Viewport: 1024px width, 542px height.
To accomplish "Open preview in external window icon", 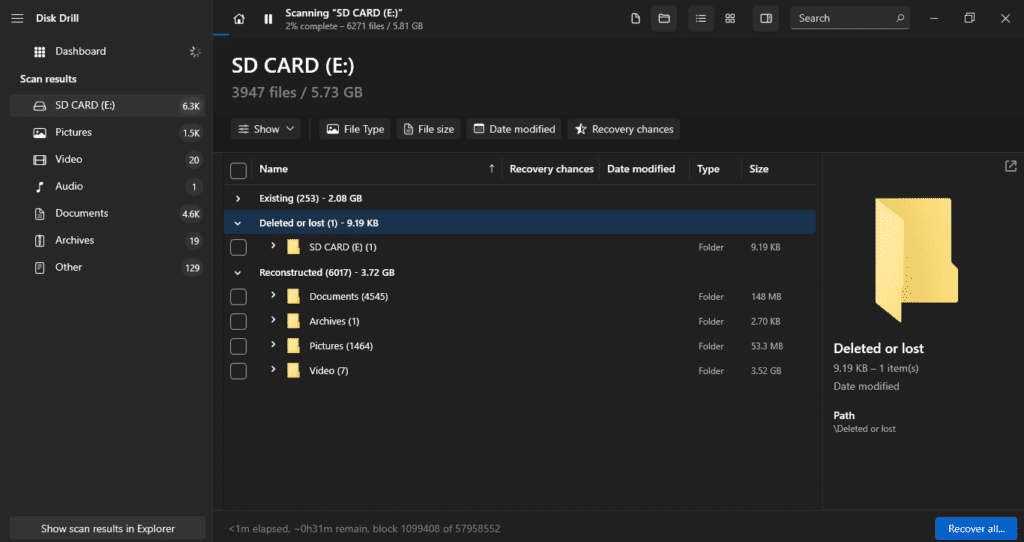I will 1011,166.
